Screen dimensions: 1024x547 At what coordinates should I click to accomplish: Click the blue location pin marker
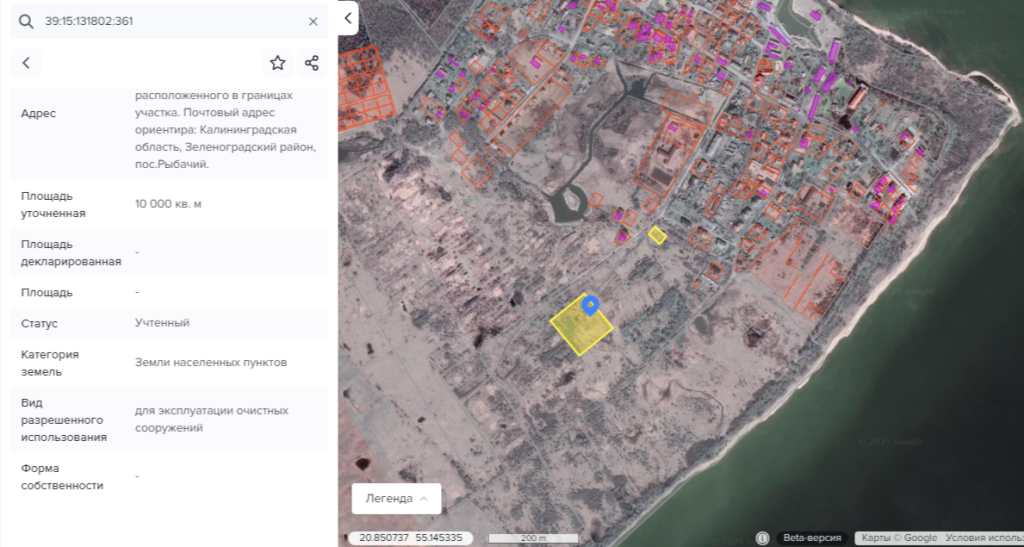[590, 305]
